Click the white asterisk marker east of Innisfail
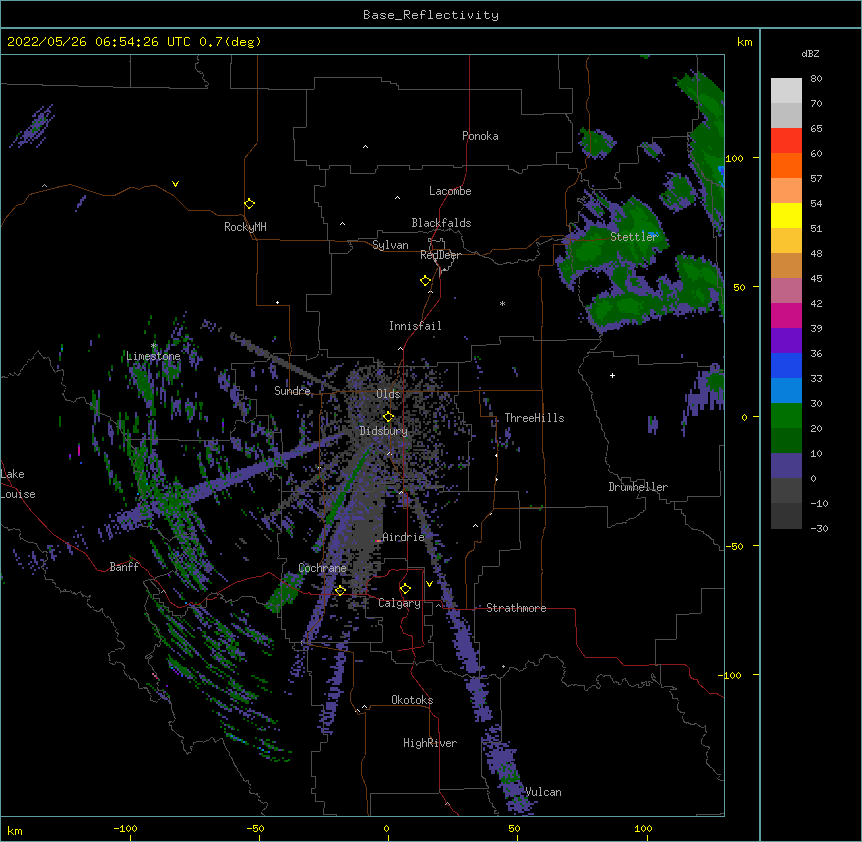 [x=502, y=303]
